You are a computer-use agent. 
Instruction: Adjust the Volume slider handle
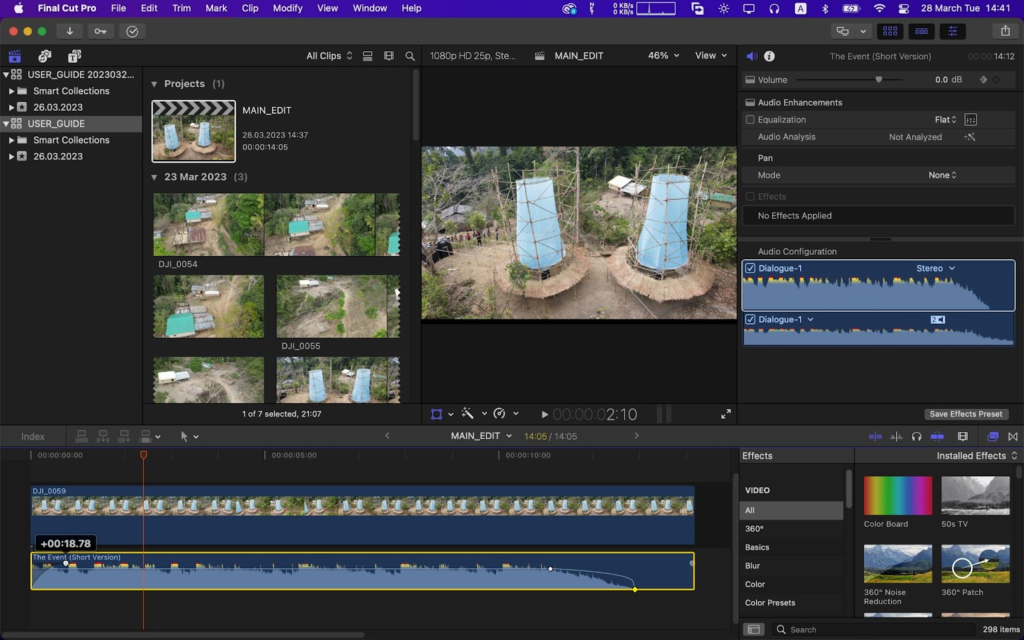point(879,80)
